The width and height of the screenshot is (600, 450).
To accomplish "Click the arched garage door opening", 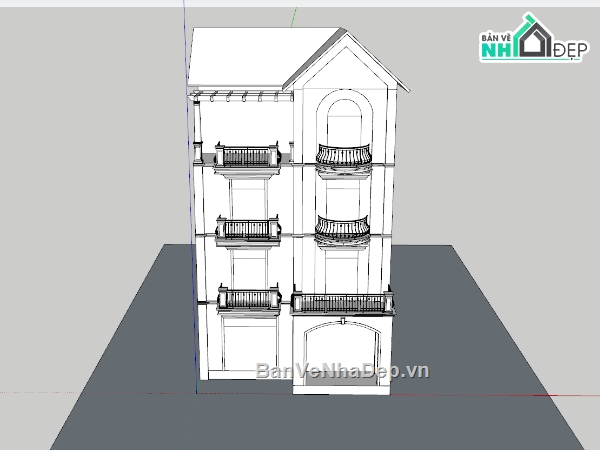I will tap(342, 350).
